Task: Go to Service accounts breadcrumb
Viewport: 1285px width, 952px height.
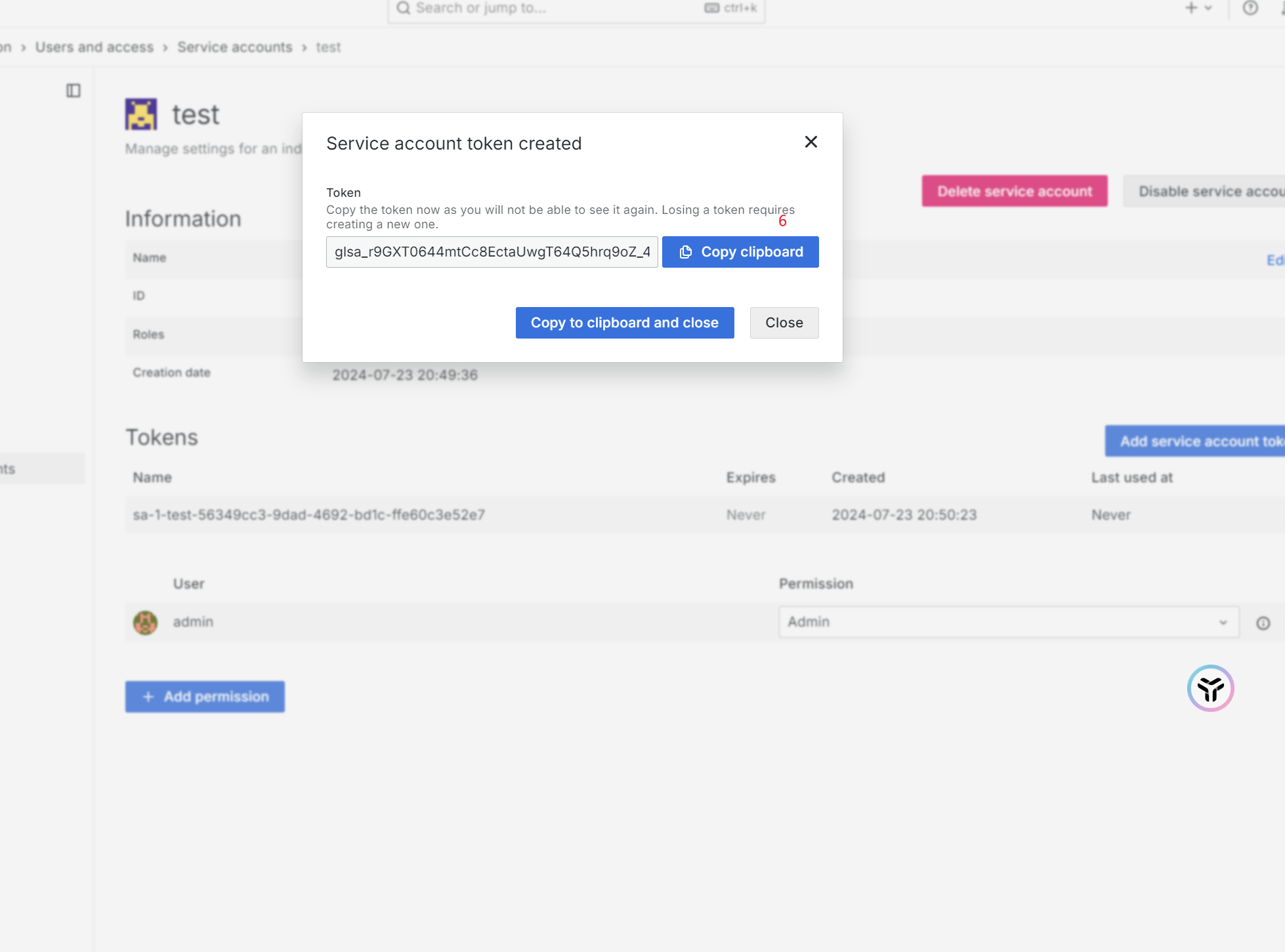Action: tap(234, 47)
